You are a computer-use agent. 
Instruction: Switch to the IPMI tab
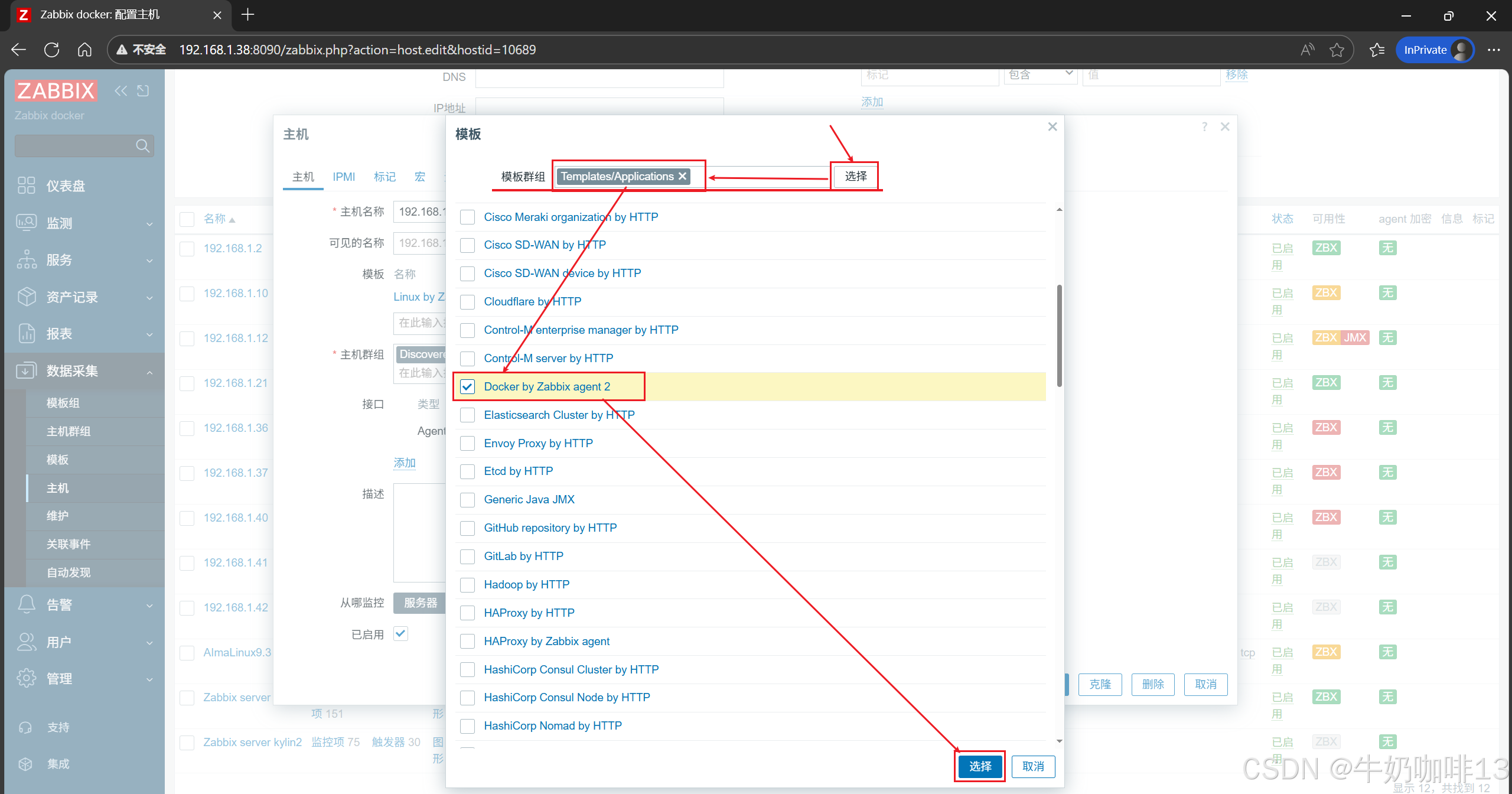(344, 177)
